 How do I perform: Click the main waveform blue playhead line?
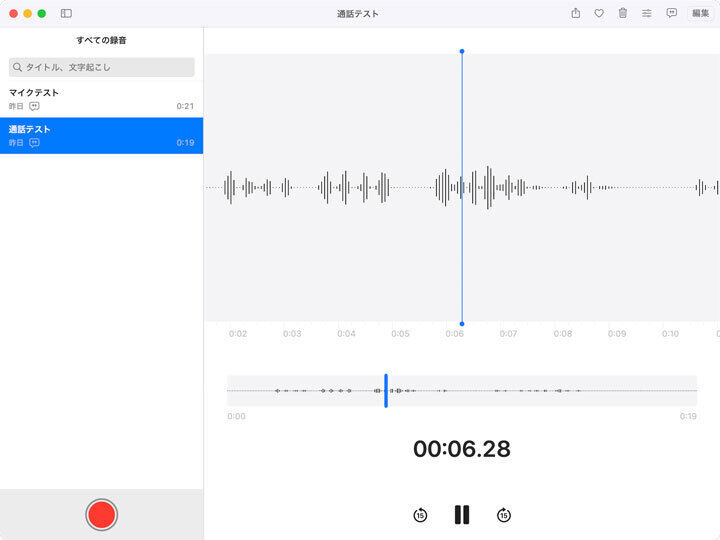462,187
